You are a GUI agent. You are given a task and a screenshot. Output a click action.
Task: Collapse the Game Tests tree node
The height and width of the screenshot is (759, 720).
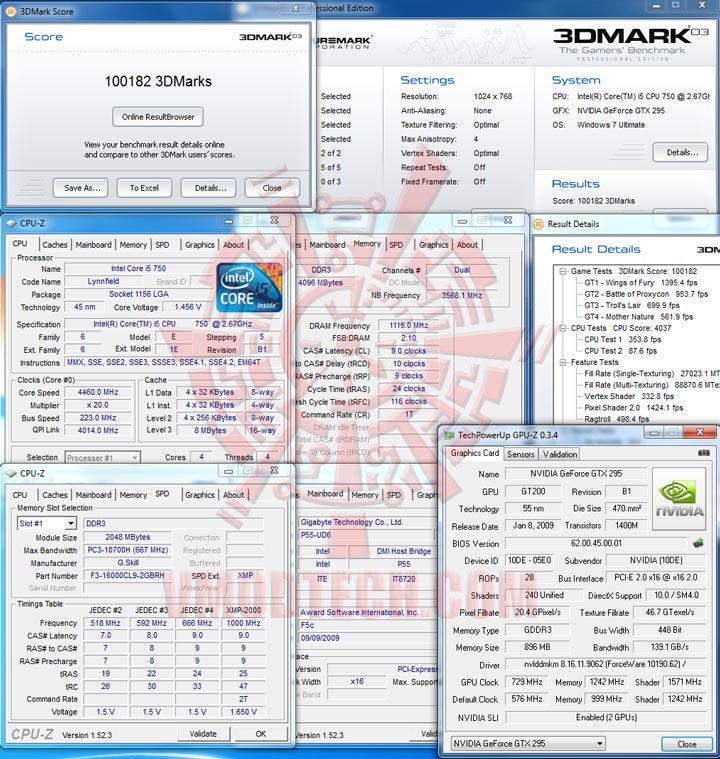coord(563,272)
